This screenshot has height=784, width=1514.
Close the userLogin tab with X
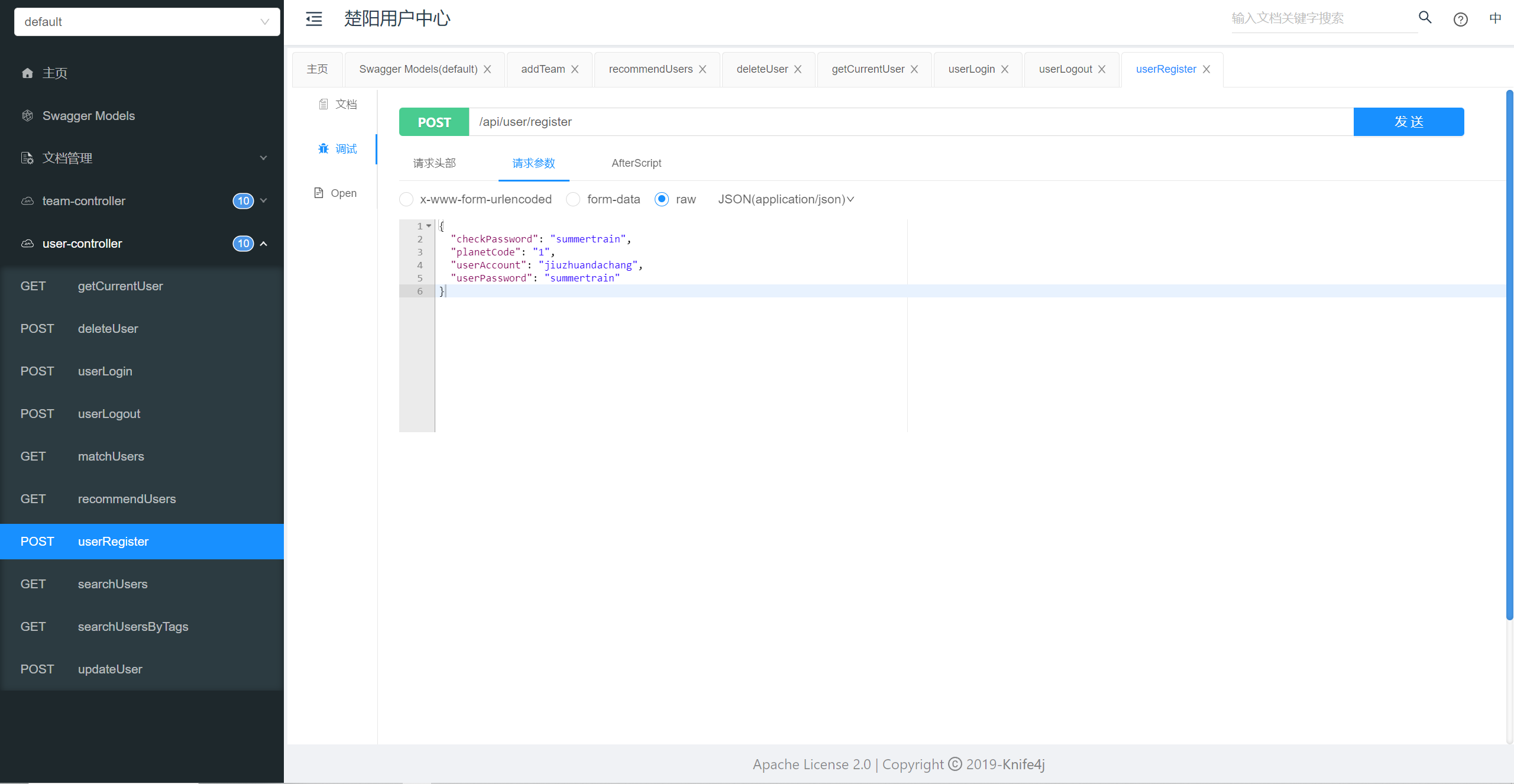tap(1005, 70)
